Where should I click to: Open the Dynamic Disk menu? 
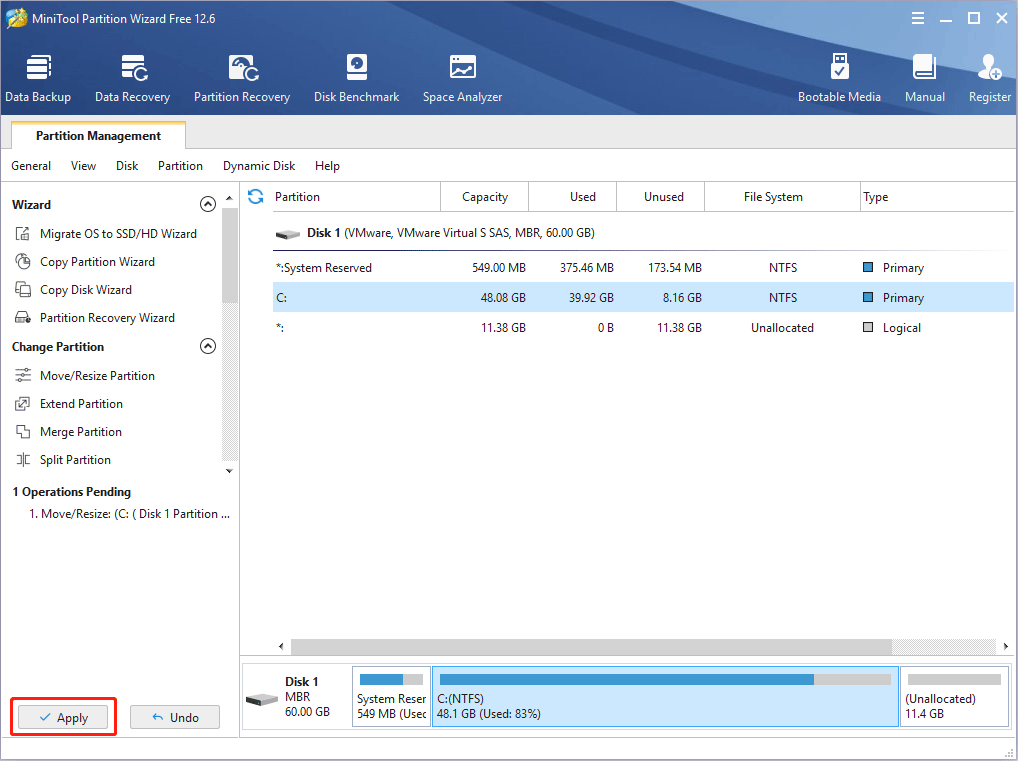[x=259, y=166]
